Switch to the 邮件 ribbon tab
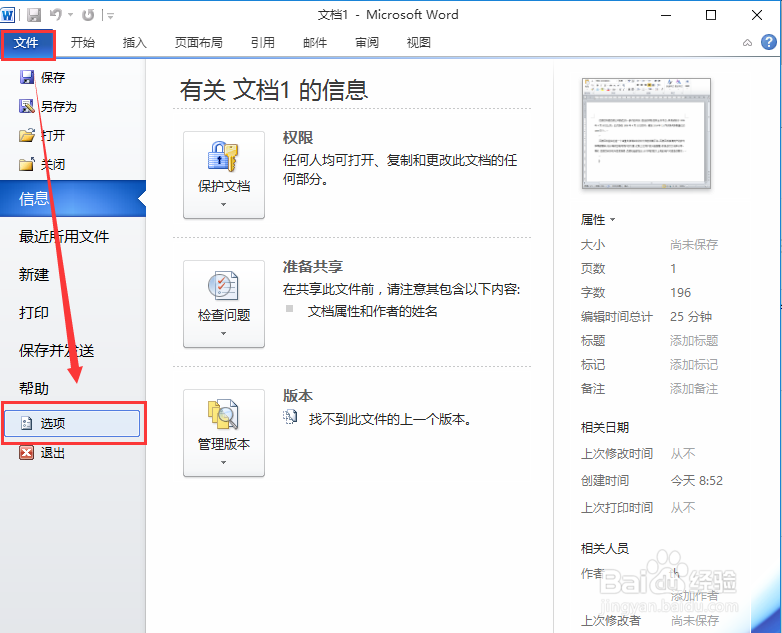Viewport: 782px width, 633px height. coord(315,43)
